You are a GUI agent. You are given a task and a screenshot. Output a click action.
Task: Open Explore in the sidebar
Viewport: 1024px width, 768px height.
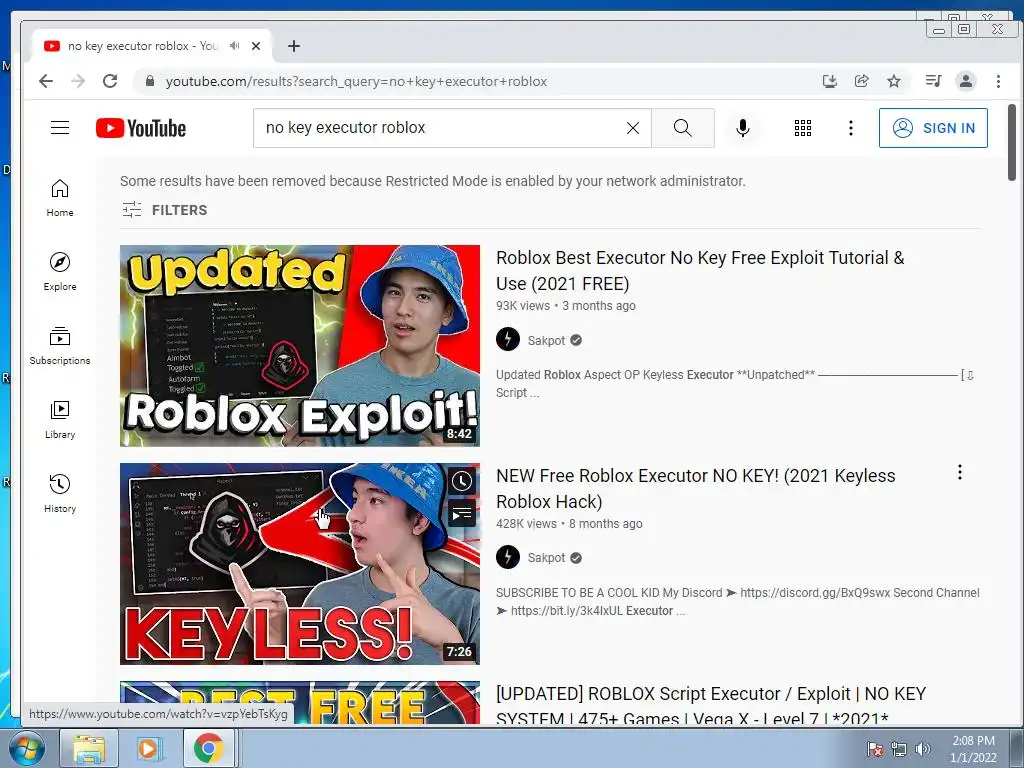[x=60, y=272]
